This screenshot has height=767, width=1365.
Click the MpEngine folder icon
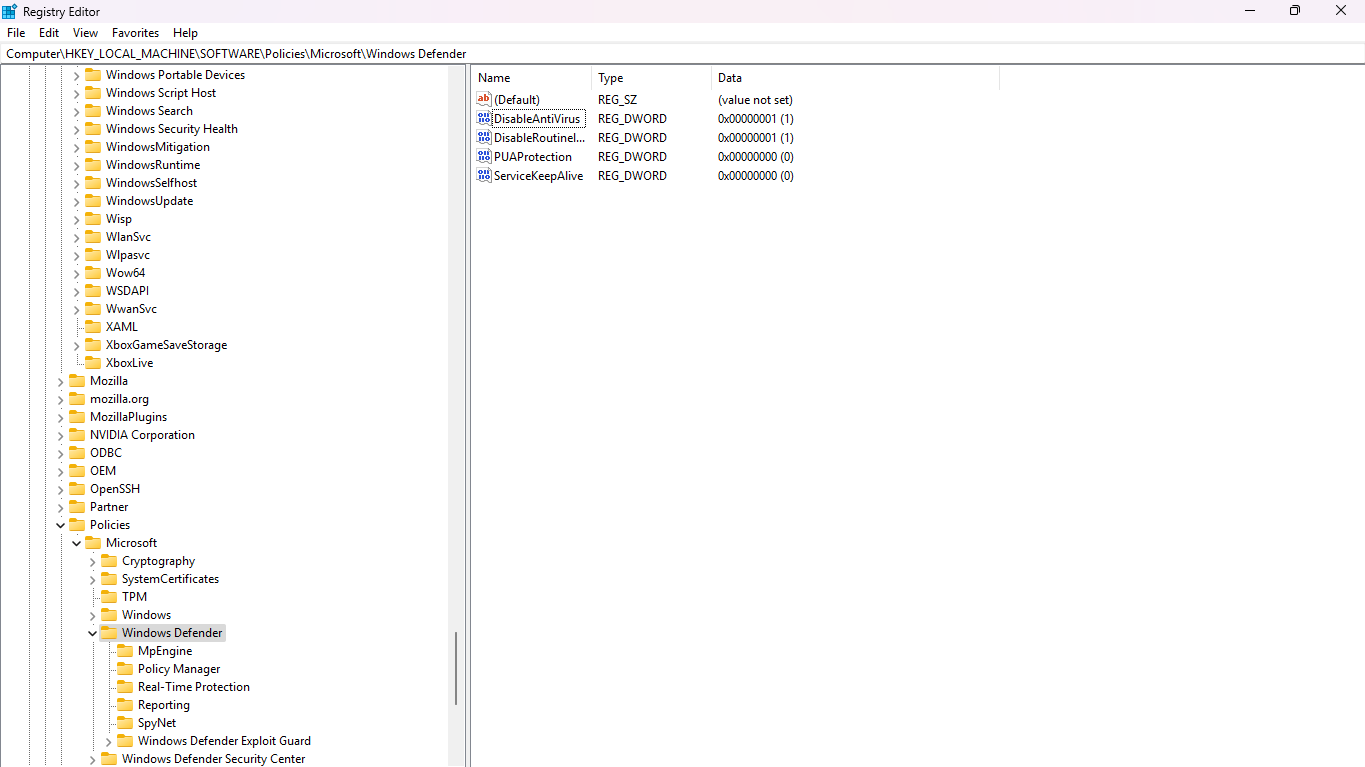click(x=125, y=651)
